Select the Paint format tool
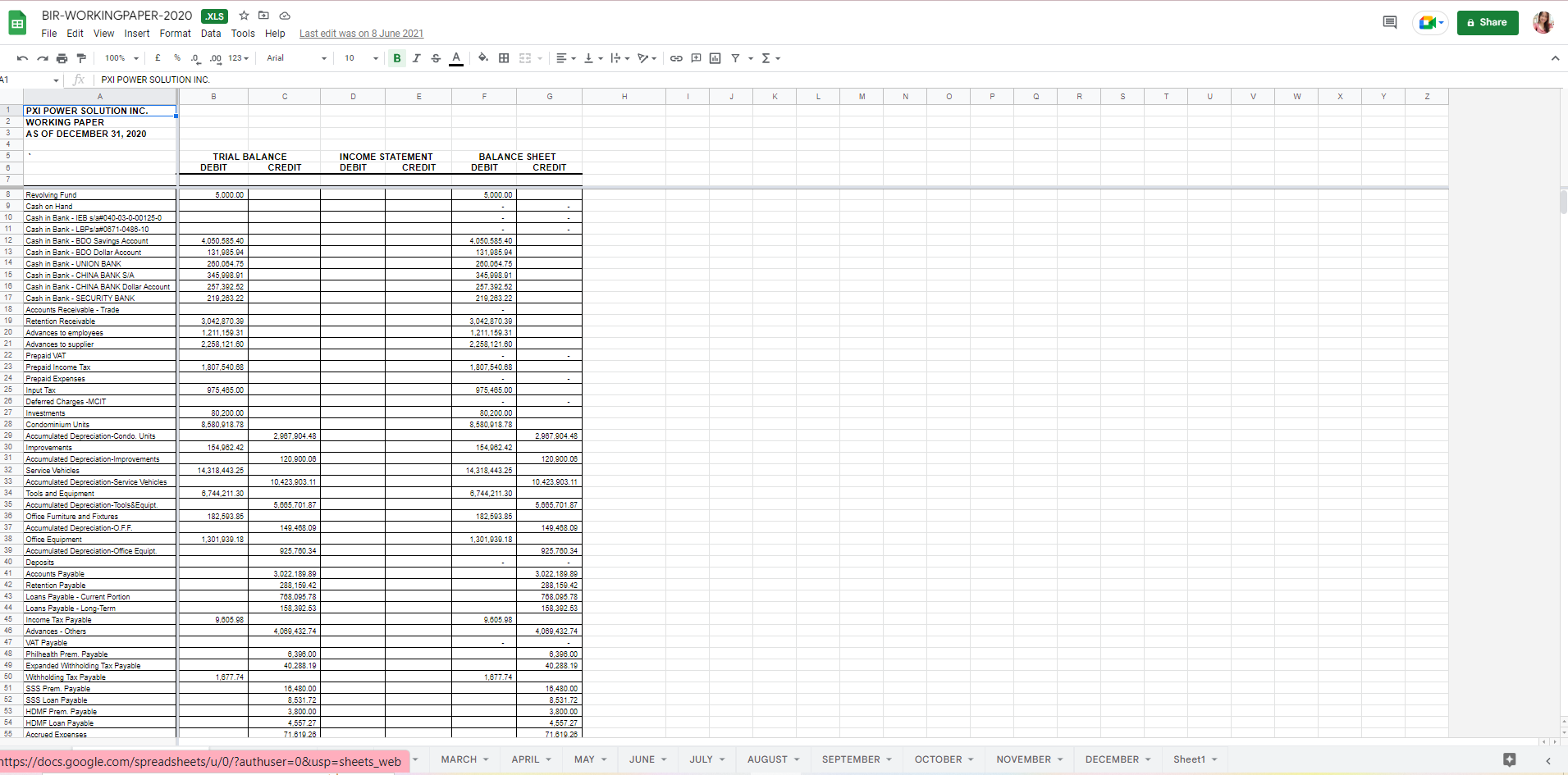This screenshot has width=1568, height=775. click(81, 58)
